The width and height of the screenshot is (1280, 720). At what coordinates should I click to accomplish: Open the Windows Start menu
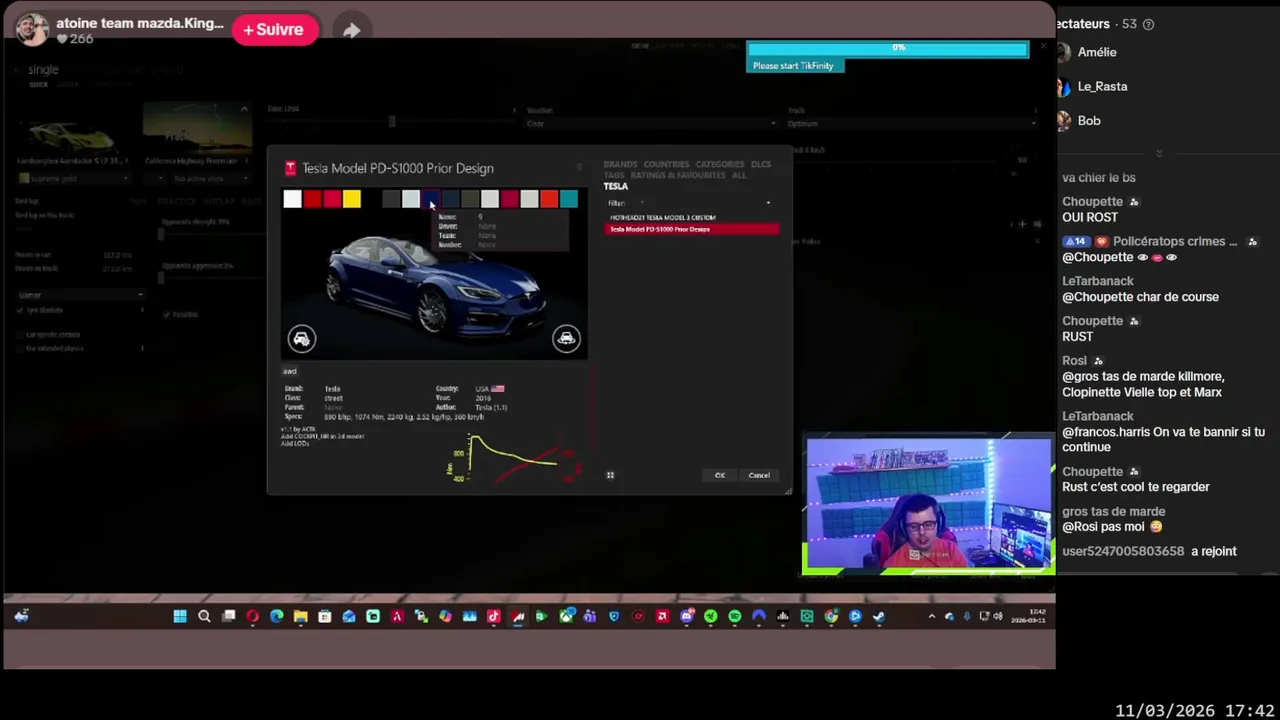[x=180, y=616]
